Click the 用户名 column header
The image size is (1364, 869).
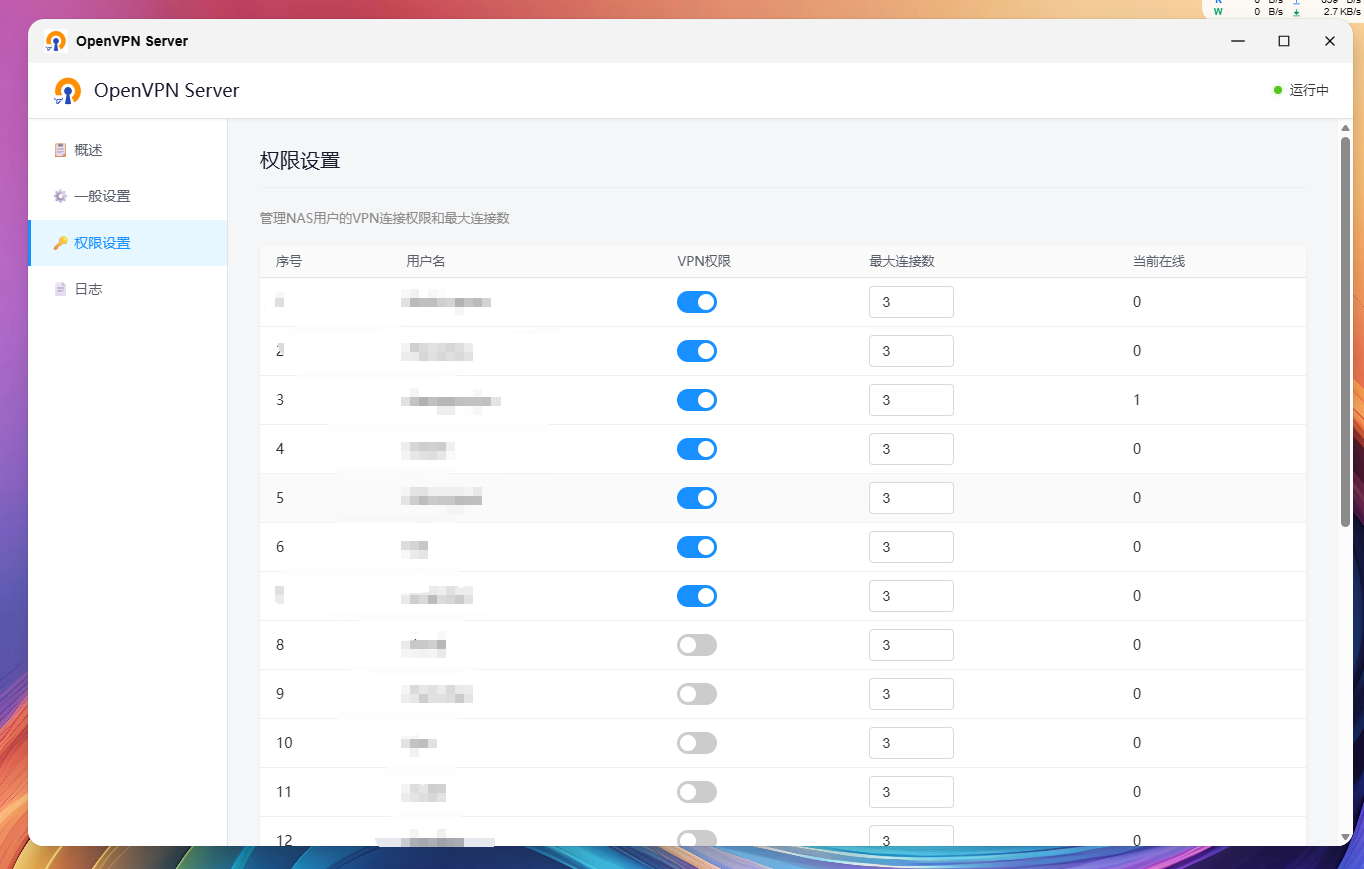[x=426, y=261]
